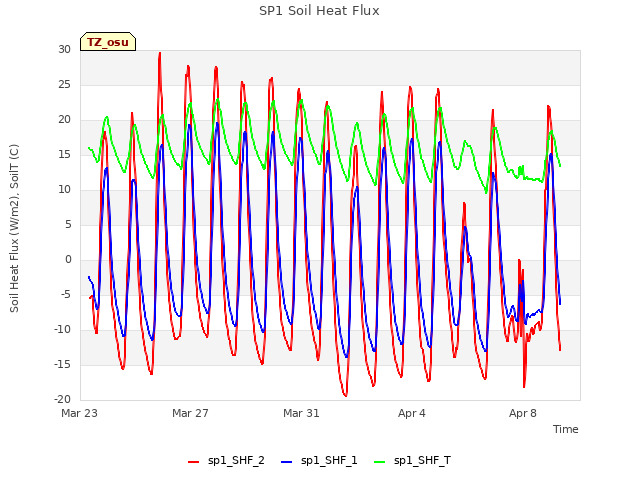Click the y-axis tick label 30
The image size is (640, 480).
click(64, 49)
